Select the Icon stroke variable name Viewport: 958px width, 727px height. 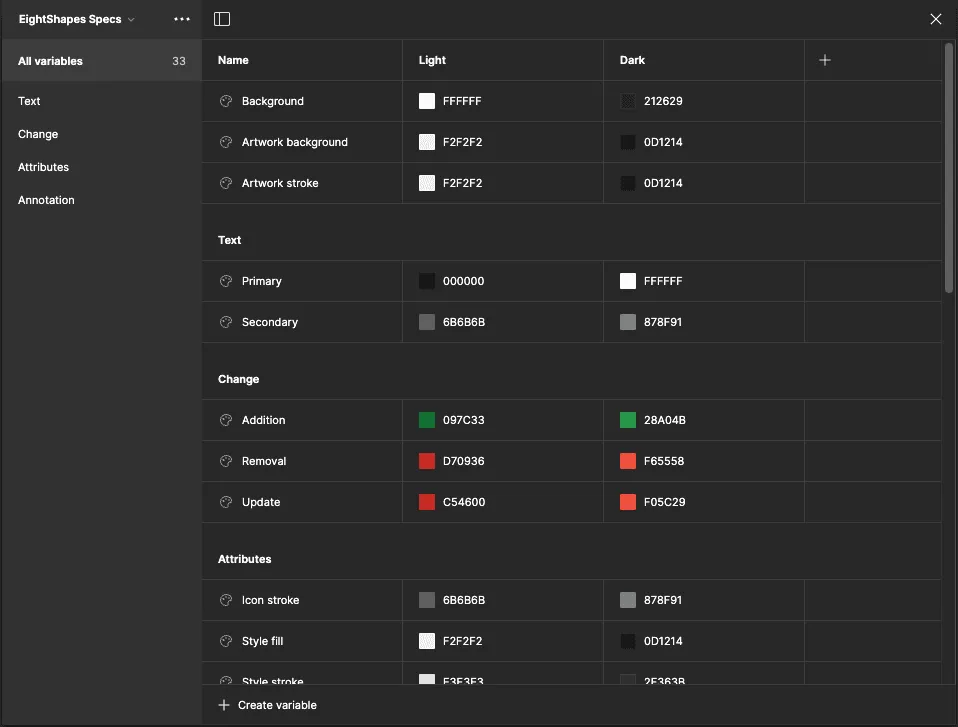[270, 600]
